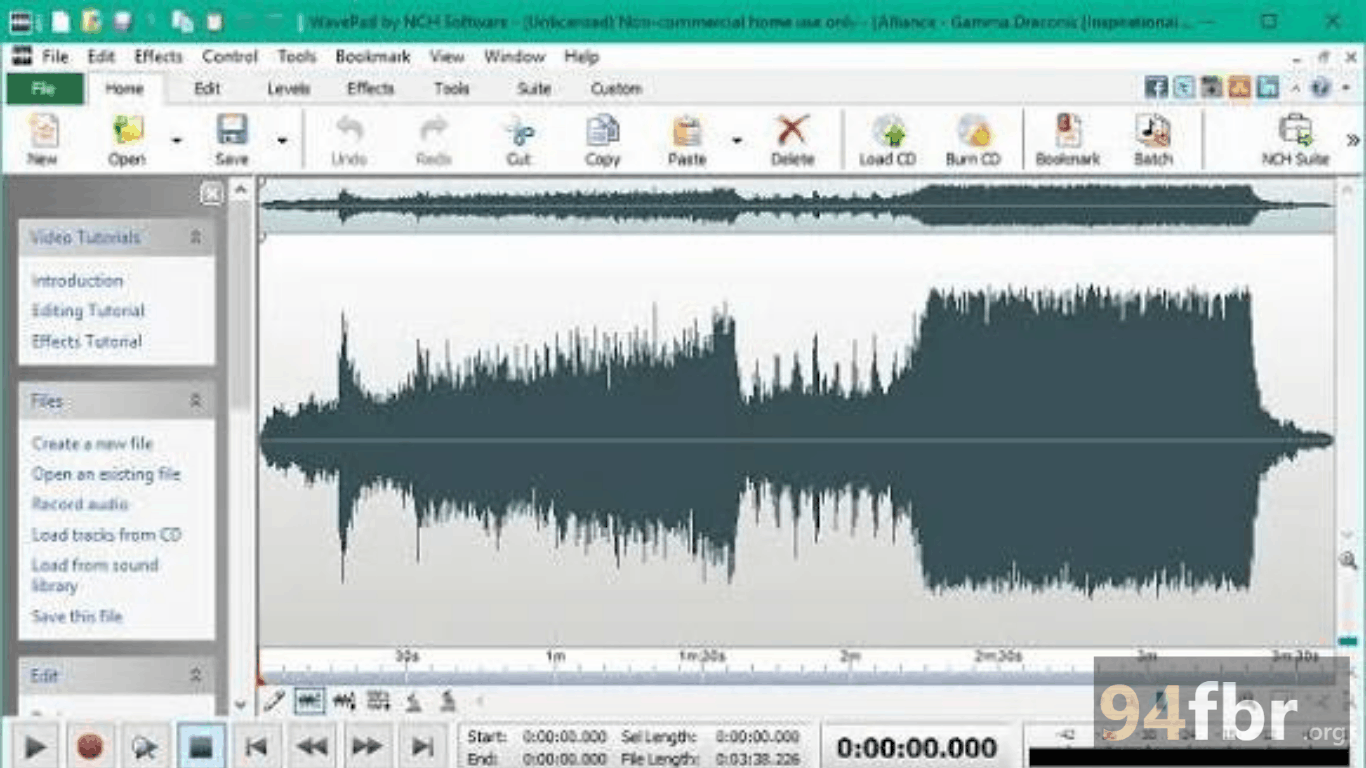Viewport: 1366px width, 768px height.
Task: Click the vertical zoom slider handle right of the waveform
Action: (1348, 640)
